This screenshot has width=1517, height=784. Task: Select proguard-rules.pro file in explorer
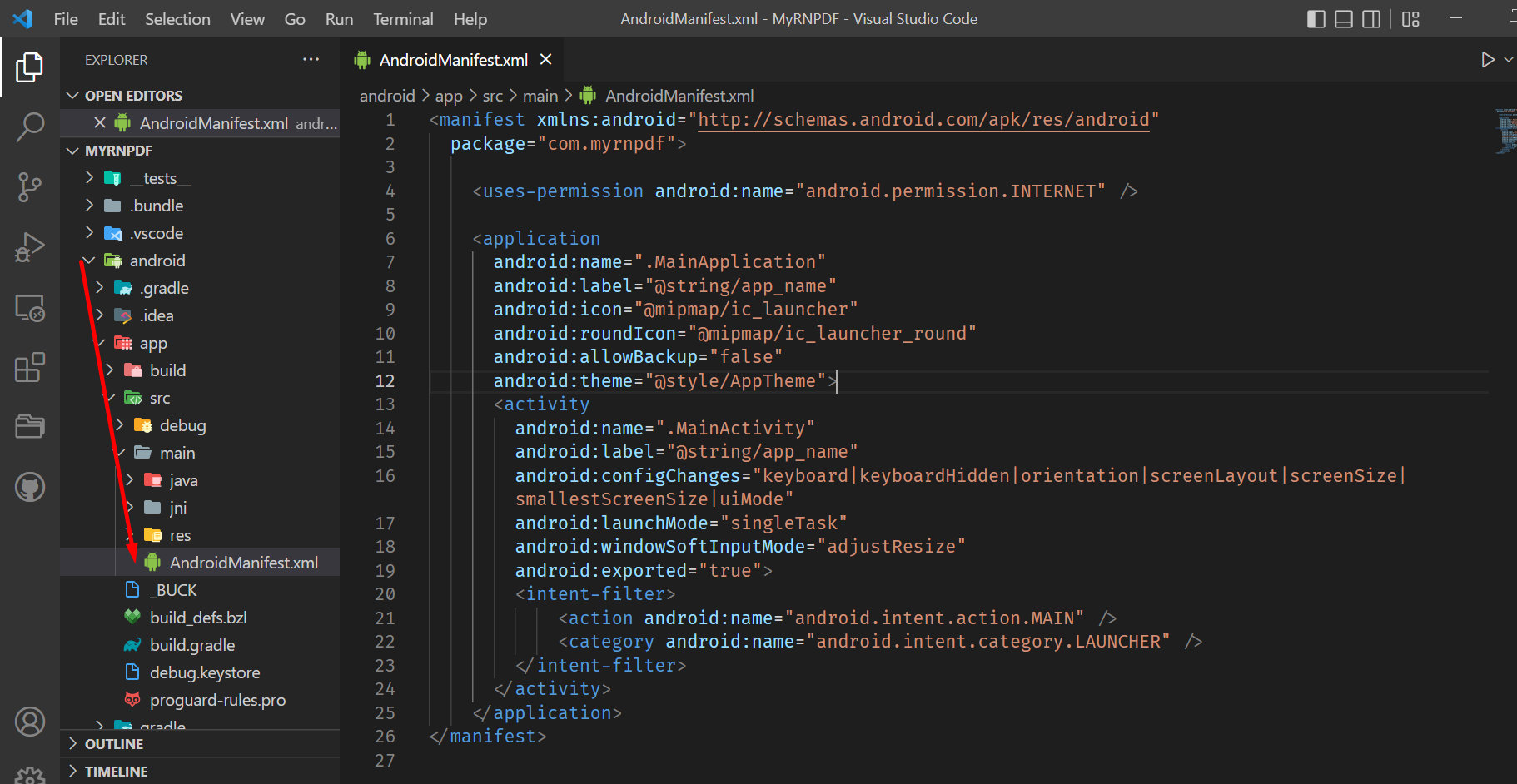point(200,700)
